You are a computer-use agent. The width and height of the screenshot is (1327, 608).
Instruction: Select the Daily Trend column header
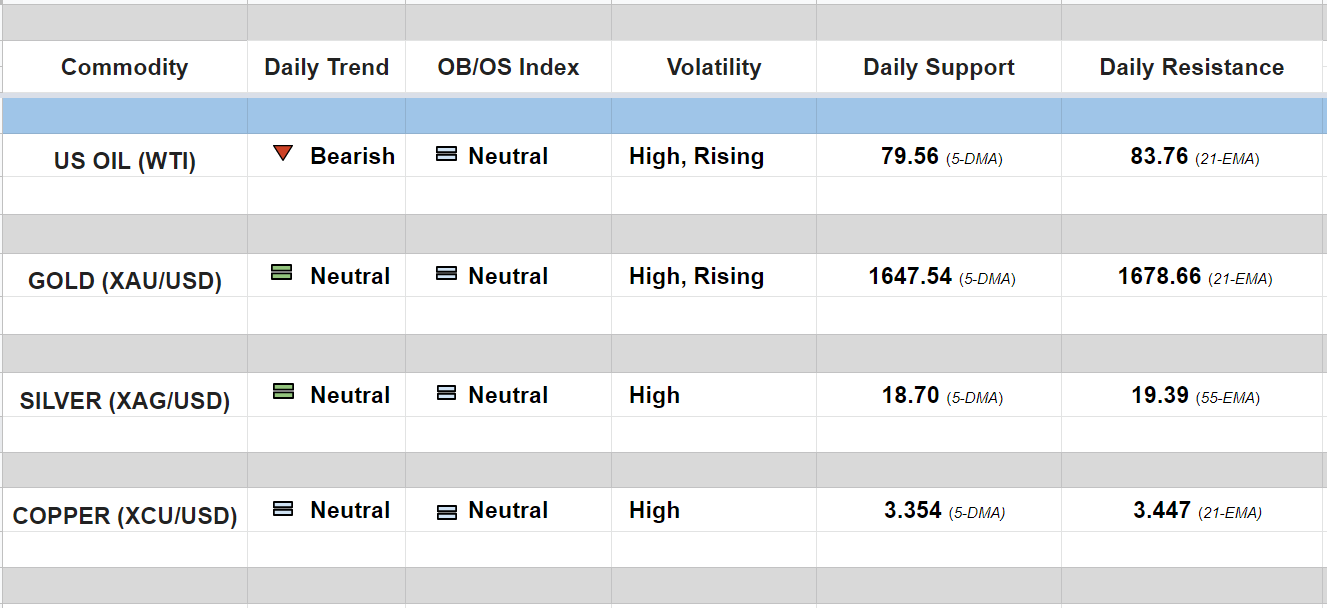(x=326, y=68)
